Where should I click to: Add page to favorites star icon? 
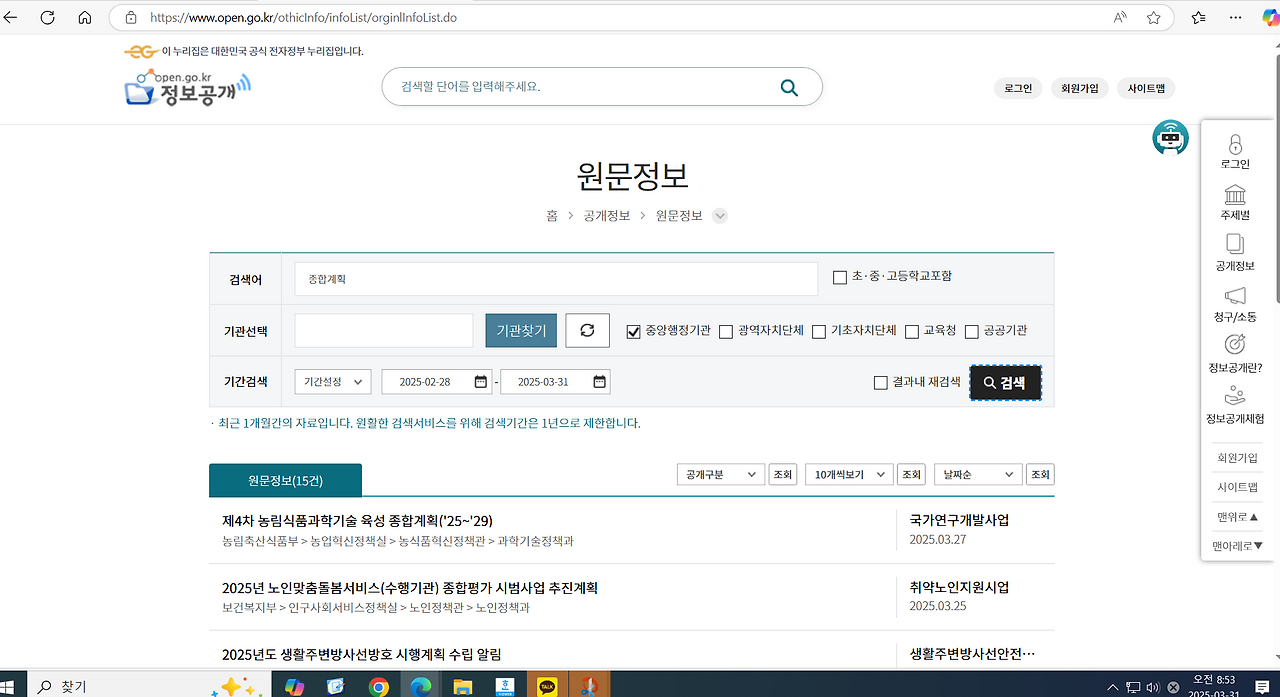point(1154,17)
